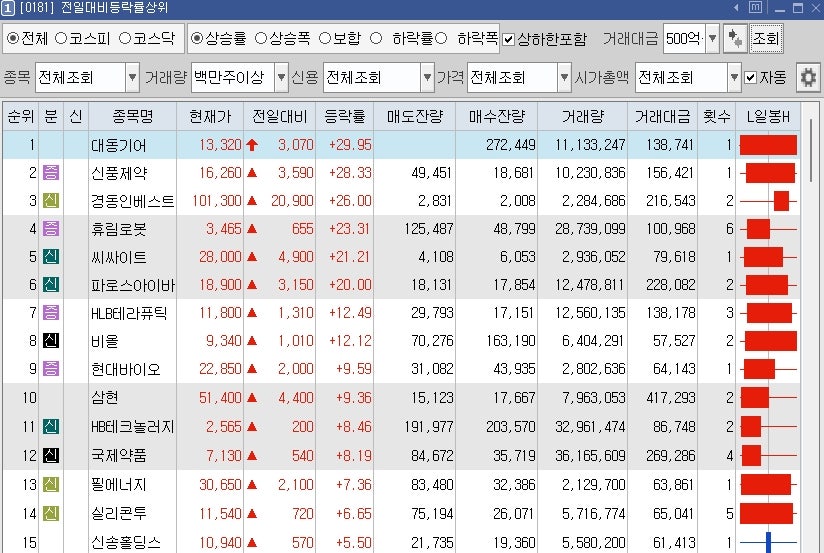824x553 pixels.
Task: Click the 증 badge for 신풍제약
Action: (x=51, y=172)
